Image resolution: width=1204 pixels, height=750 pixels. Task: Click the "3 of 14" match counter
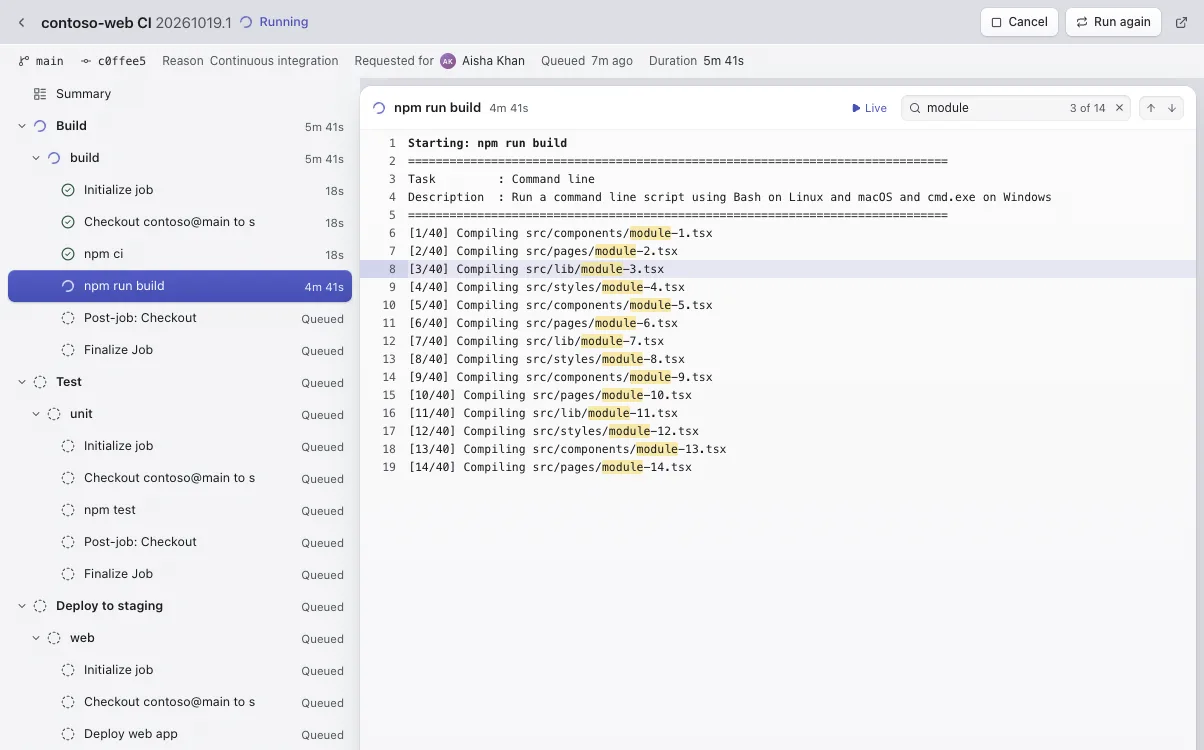(1087, 108)
